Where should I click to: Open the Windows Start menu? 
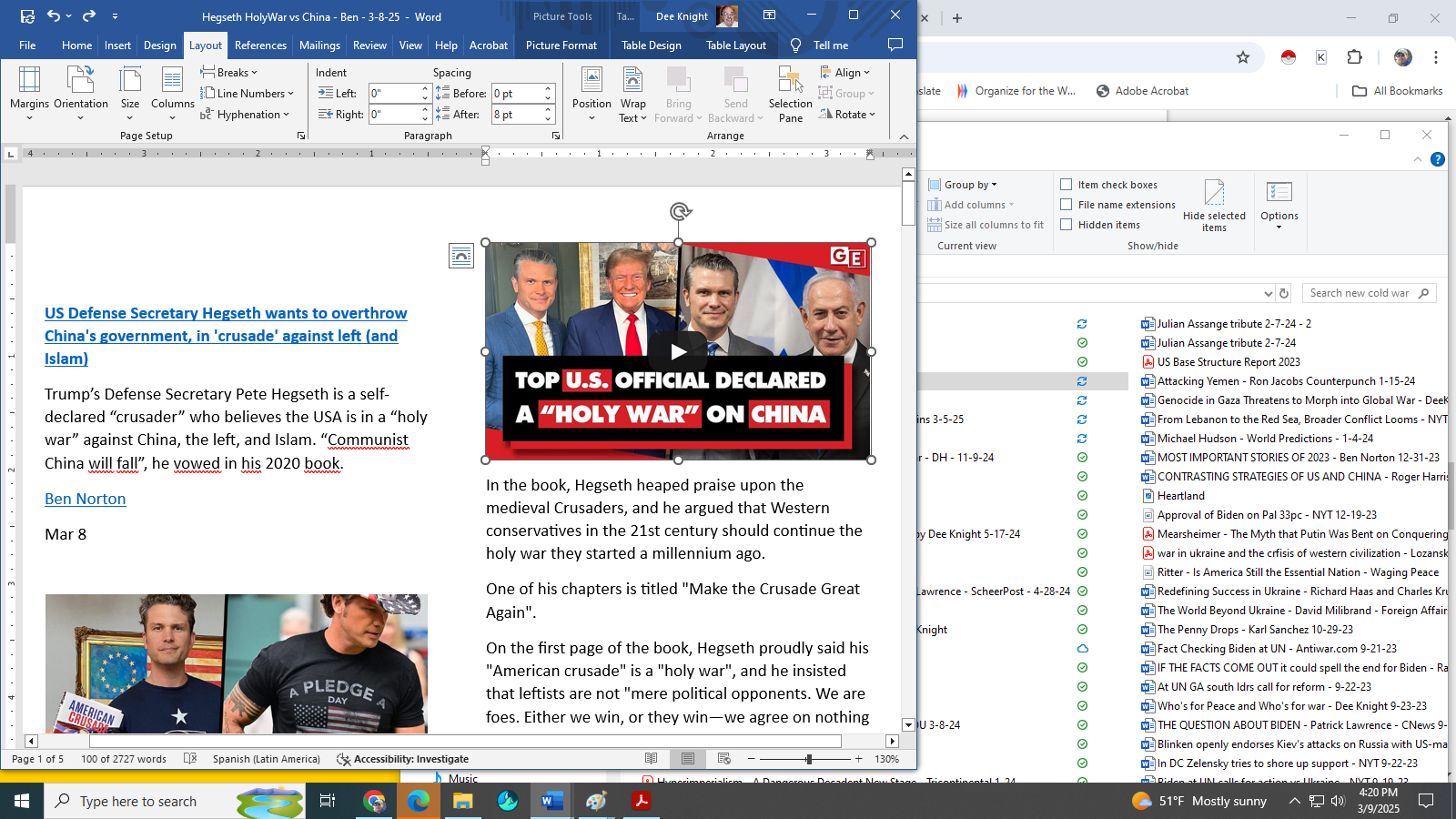click(22, 801)
